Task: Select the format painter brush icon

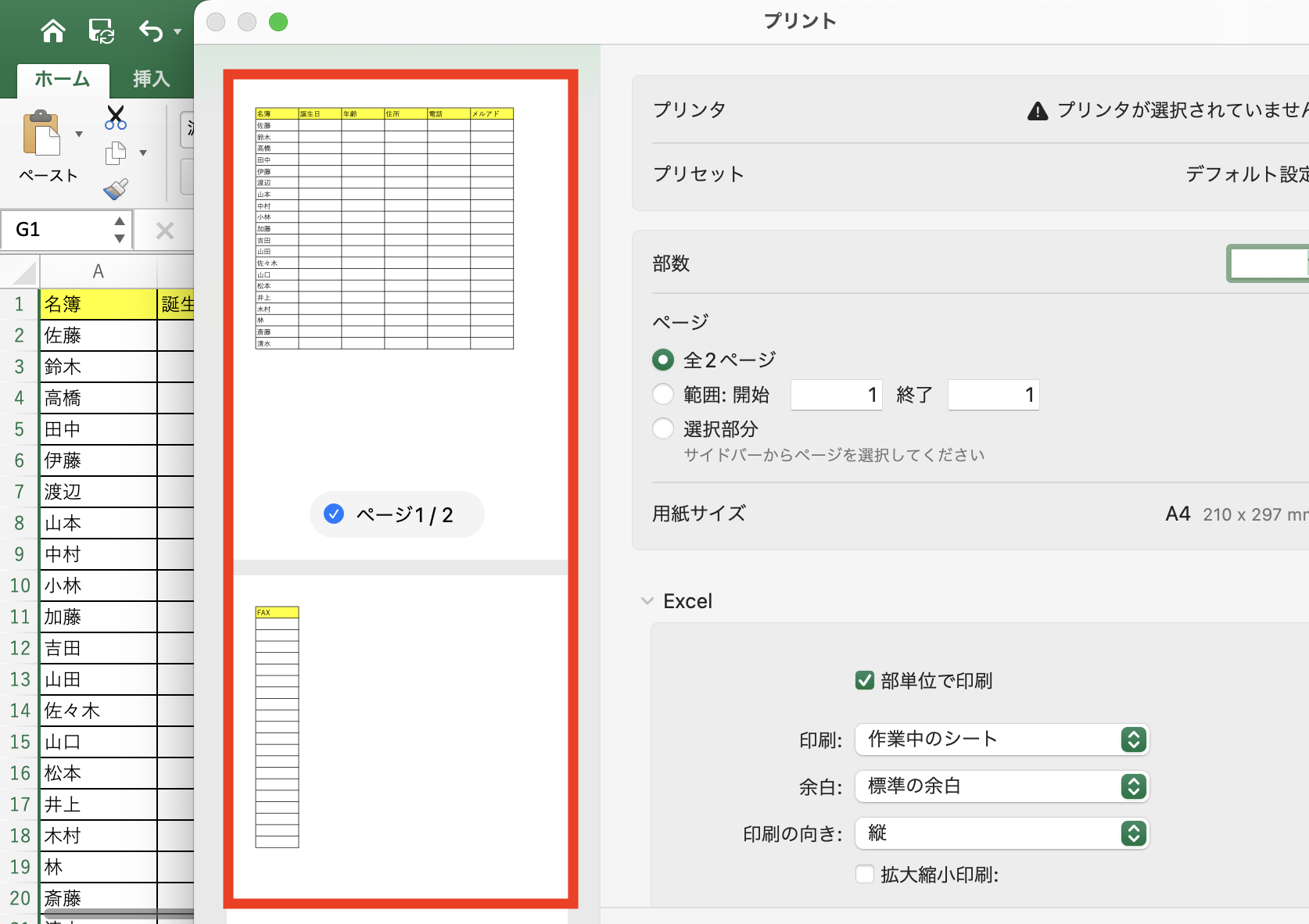Action: point(115,188)
